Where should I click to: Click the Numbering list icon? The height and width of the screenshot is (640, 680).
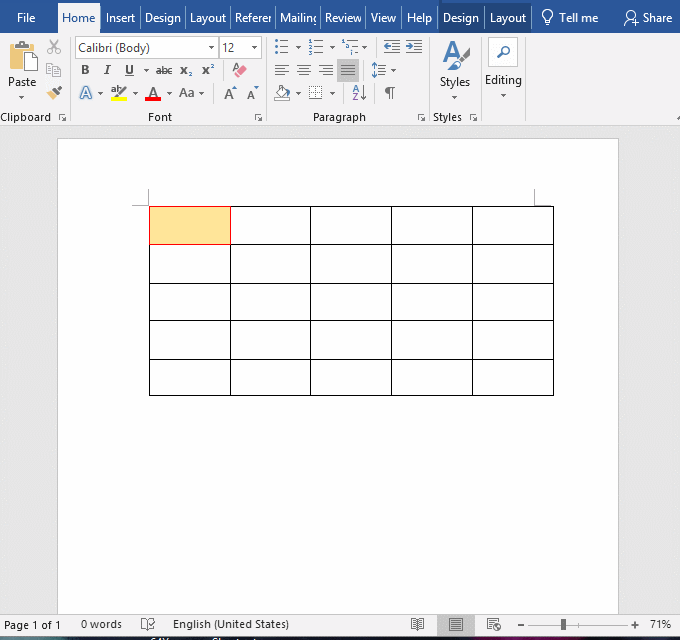316,46
